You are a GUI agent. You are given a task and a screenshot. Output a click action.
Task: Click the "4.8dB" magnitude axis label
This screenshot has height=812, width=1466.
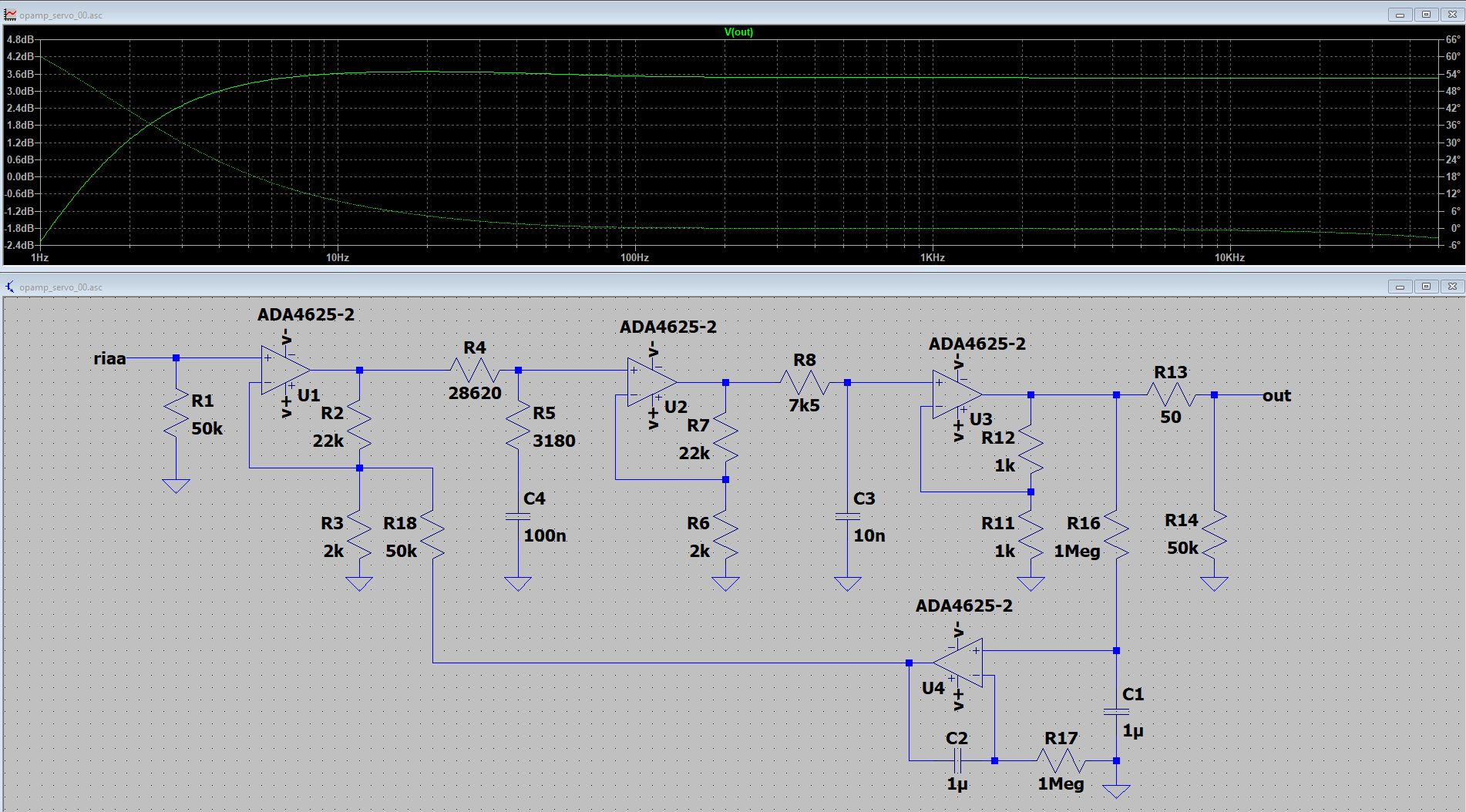(x=20, y=39)
